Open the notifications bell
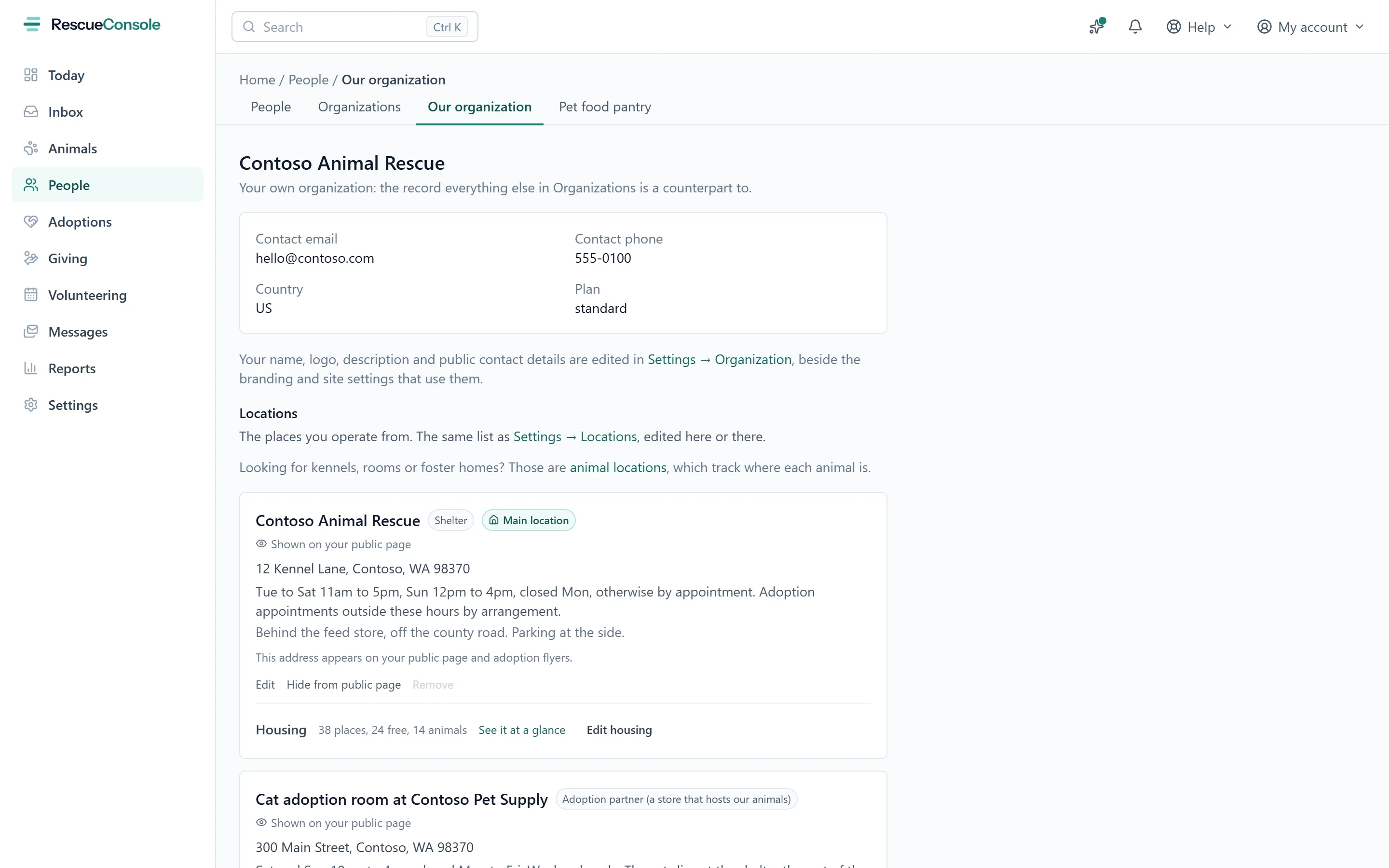 pyautogui.click(x=1135, y=27)
